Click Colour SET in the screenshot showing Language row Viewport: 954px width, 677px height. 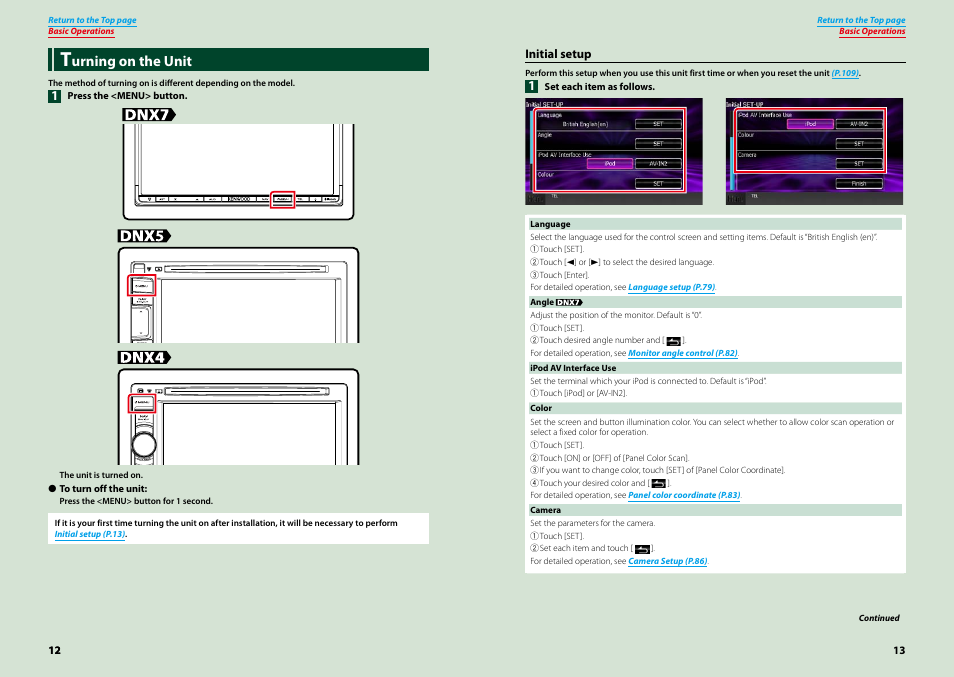pyautogui.click(x=658, y=183)
